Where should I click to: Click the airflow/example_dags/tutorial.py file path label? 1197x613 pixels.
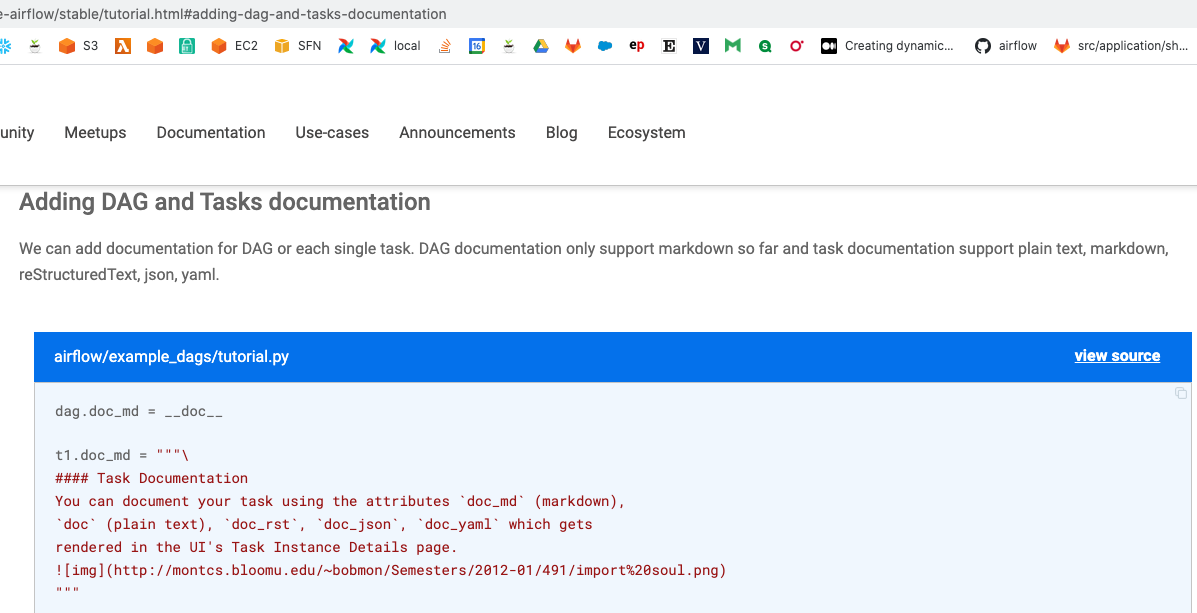[x=172, y=357]
